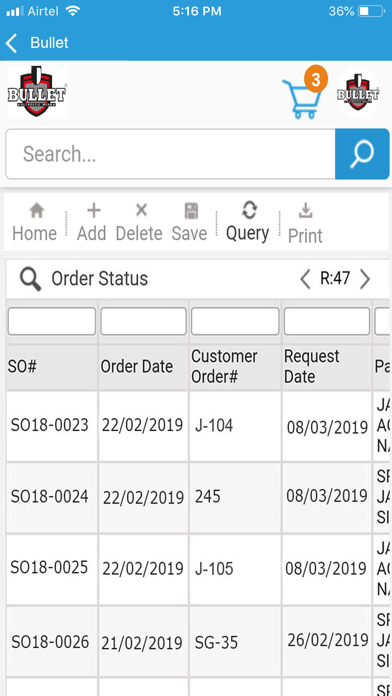Print the order list
Screen dimensions: 392x696
point(305,224)
